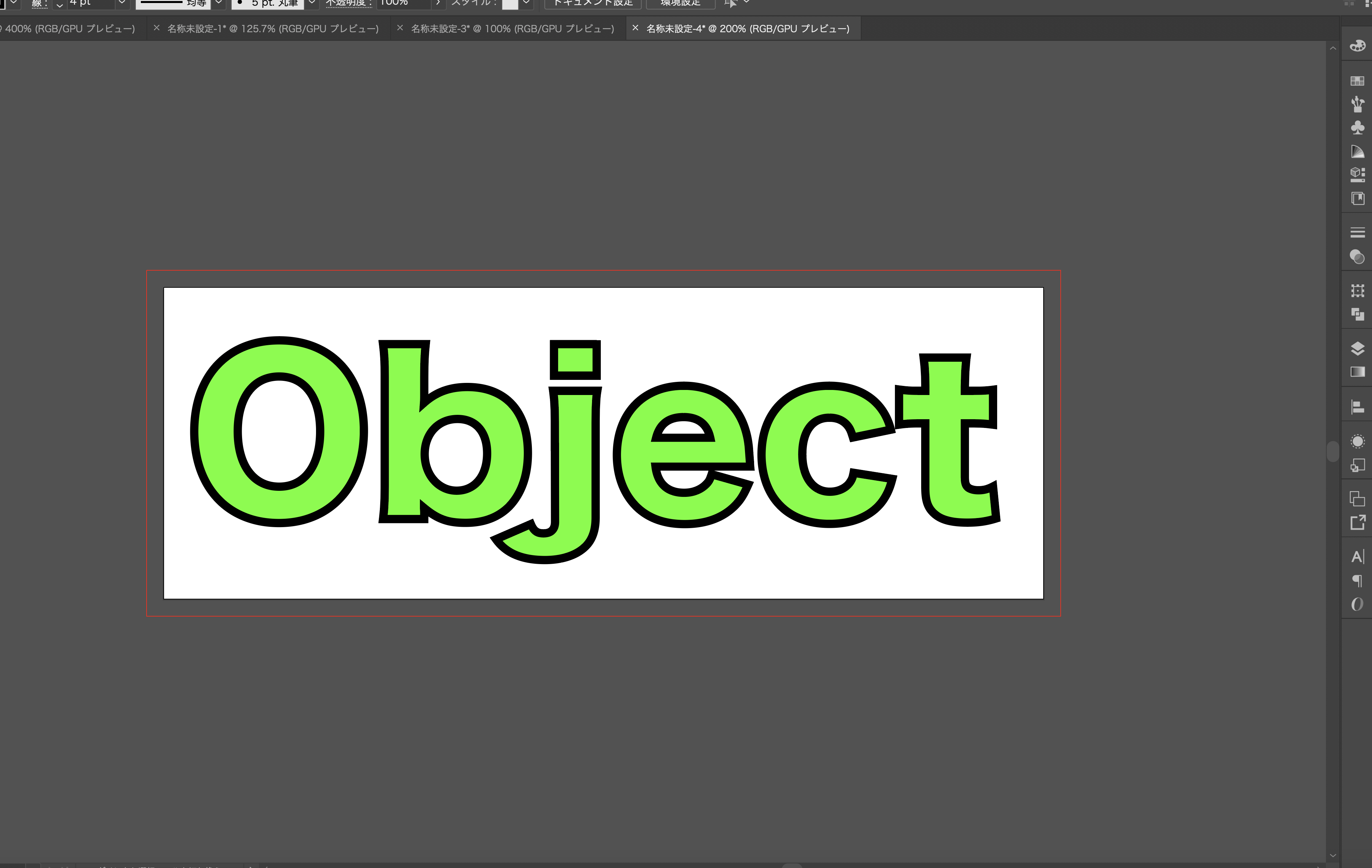Click the 環境設定 button

(680, 3)
